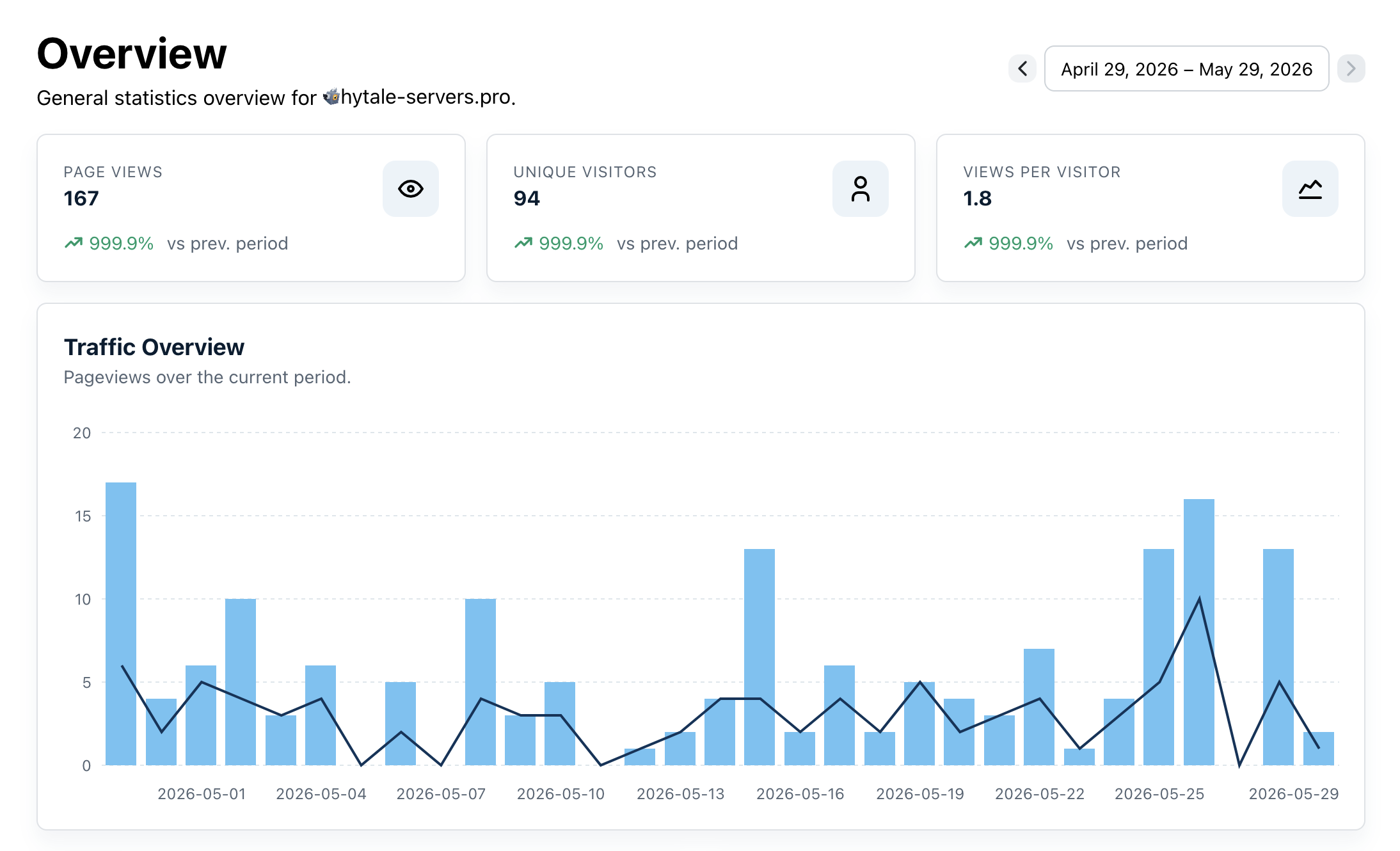
Task: Click the PAGE VIEWS label
Action: coord(113,172)
